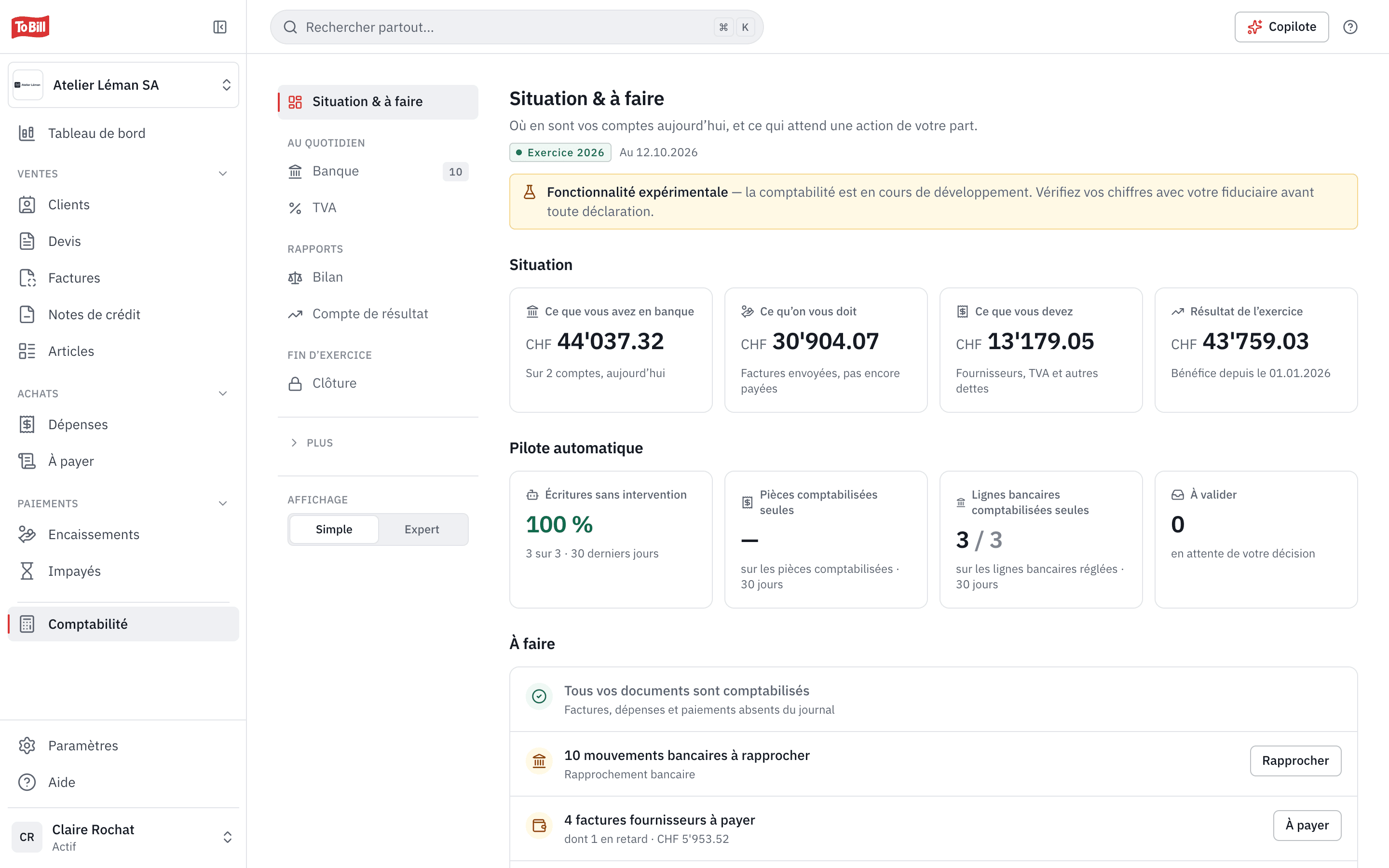Collapse the ACHATS section chevron
This screenshot has width=1389, height=868.
[223, 393]
